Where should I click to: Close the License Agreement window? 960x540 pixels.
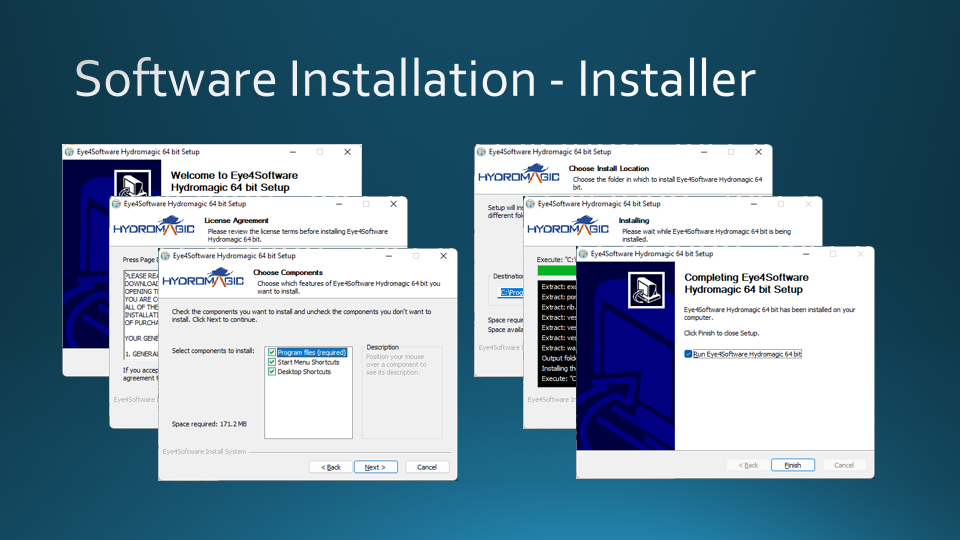394,204
